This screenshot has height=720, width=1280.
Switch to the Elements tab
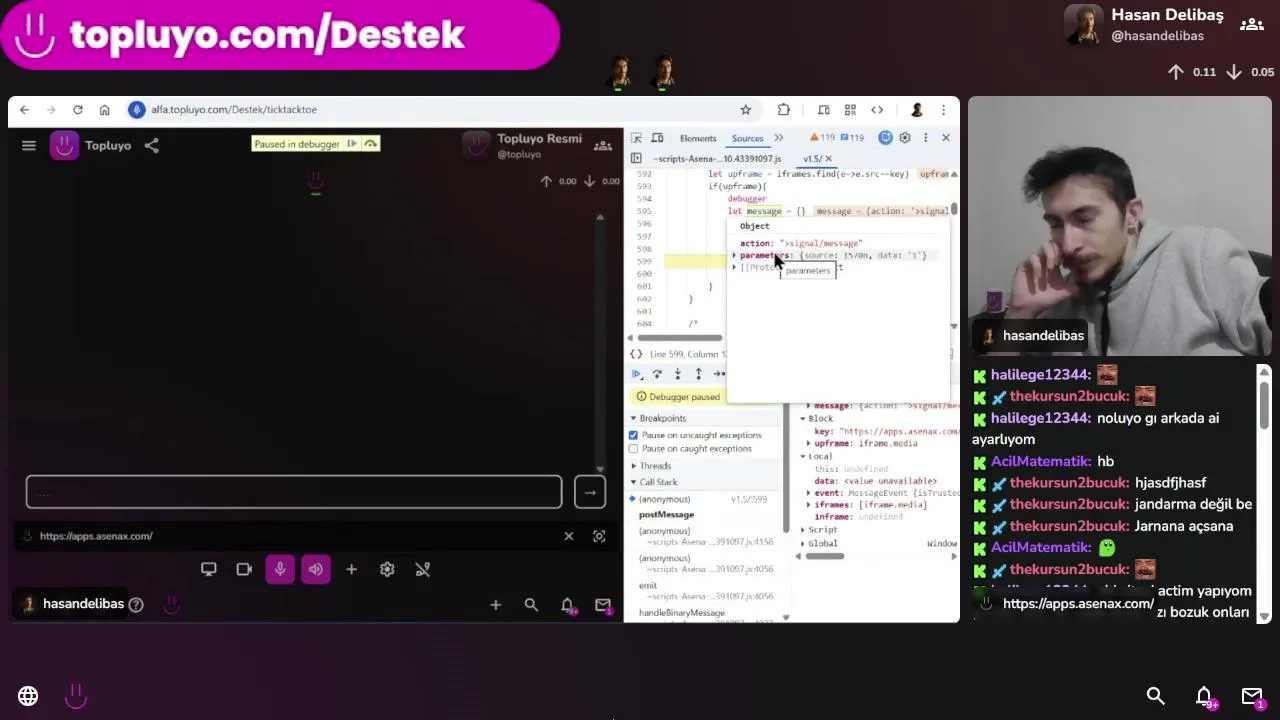click(x=698, y=138)
